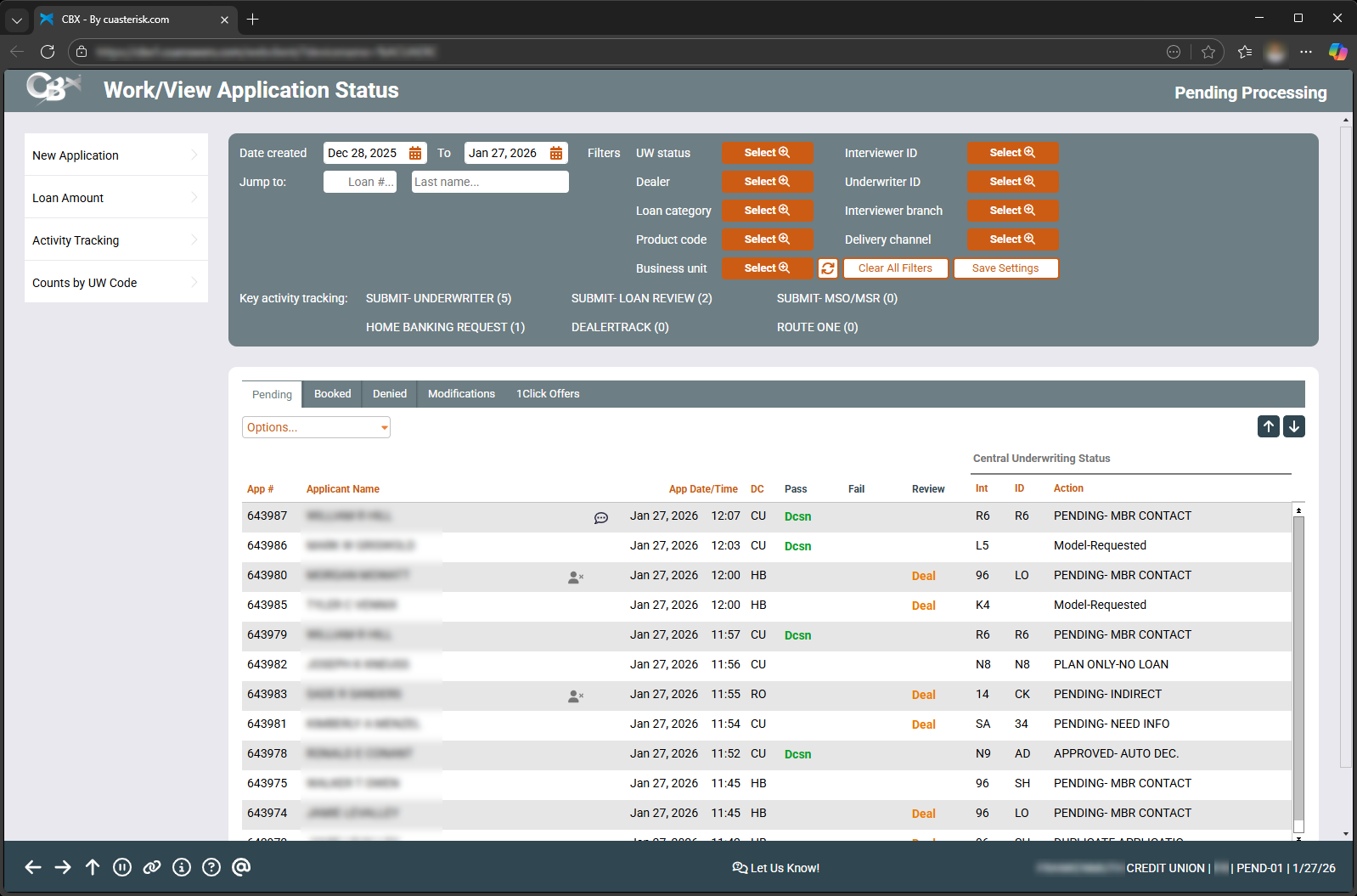This screenshot has height=896, width=1357.
Task: Open the UW status Select filter
Action: (x=767, y=153)
